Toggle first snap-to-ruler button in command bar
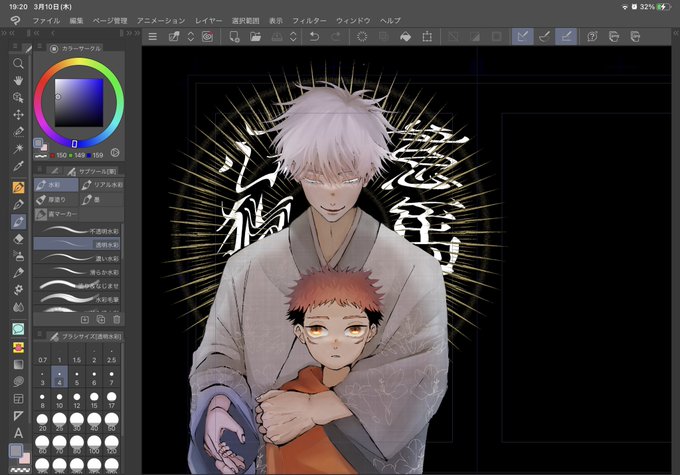Viewport: 680px width, 475px height. pyautogui.click(x=523, y=37)
